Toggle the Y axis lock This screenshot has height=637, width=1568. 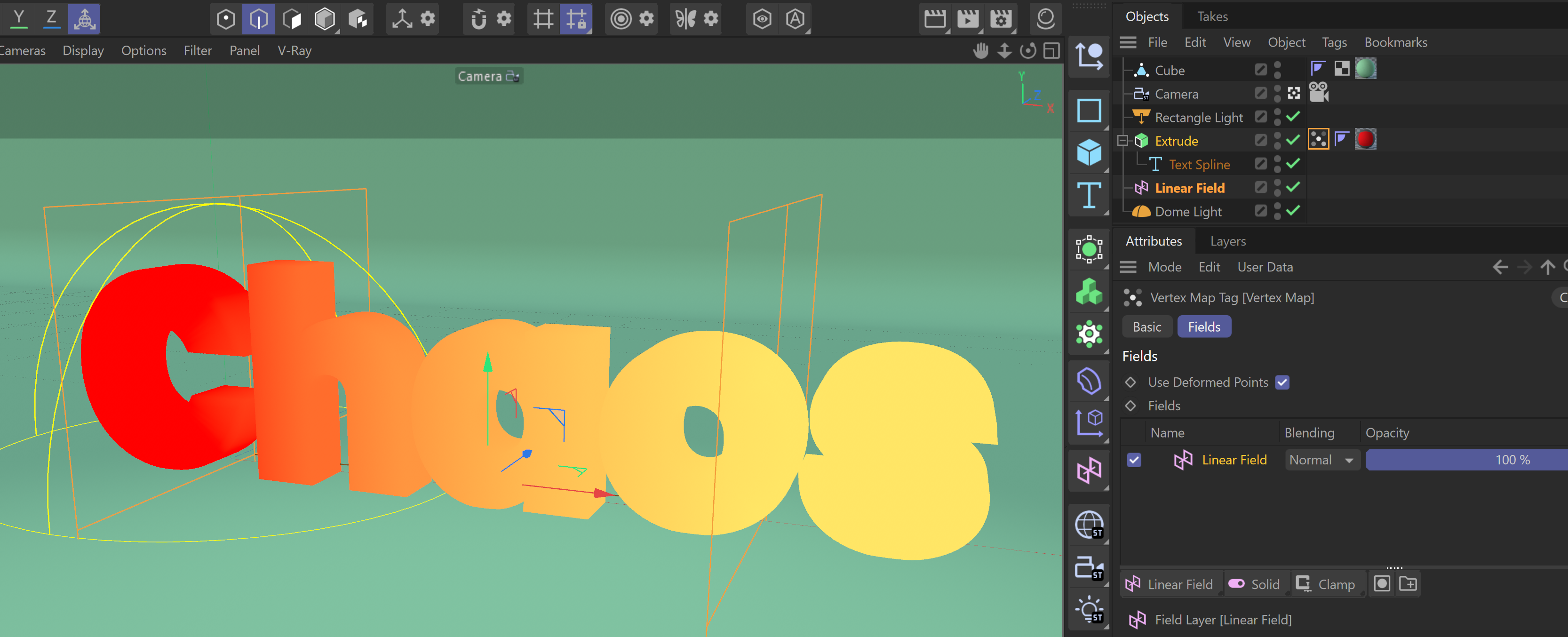(x=19, y=18)
